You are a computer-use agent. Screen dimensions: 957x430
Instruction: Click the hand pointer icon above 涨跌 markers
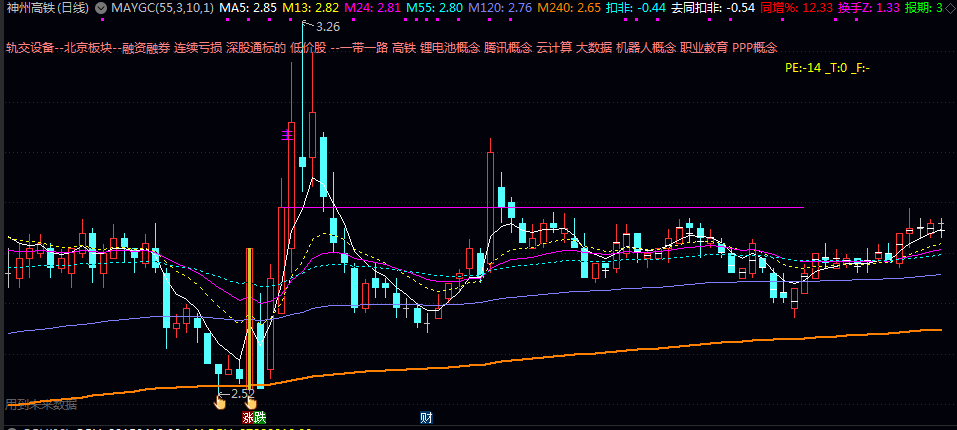(251, 403)
